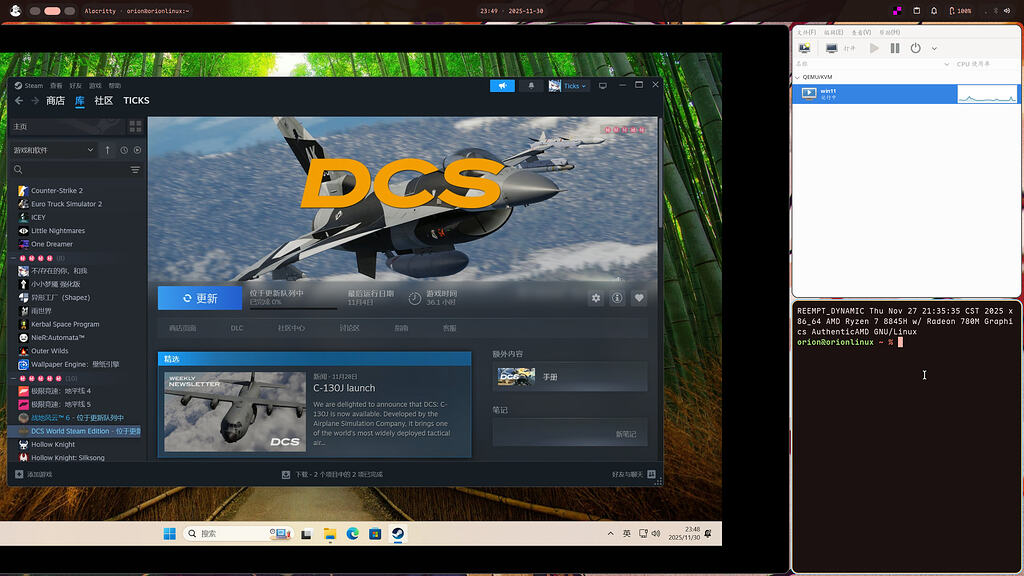This screenshot has height=576, width=1024.
Task: Select the win11 virtual machine row
Action: (x=905, y=94)
